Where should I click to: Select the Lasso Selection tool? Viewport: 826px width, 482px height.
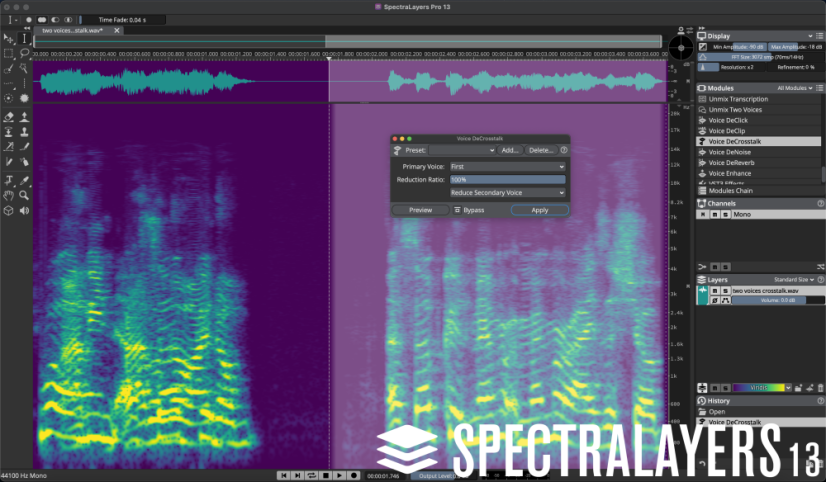coord(24,53)
